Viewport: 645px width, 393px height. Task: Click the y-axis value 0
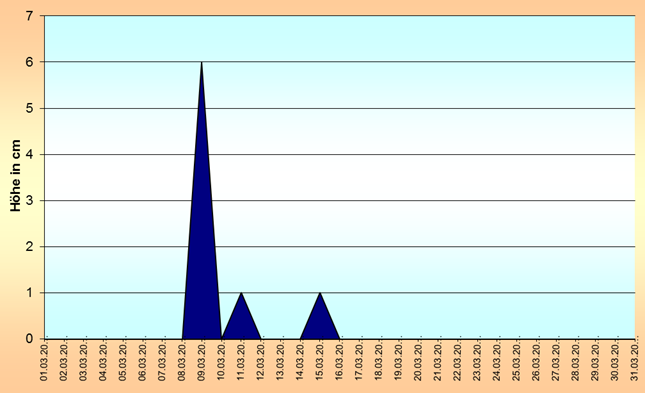coord(29,339)
